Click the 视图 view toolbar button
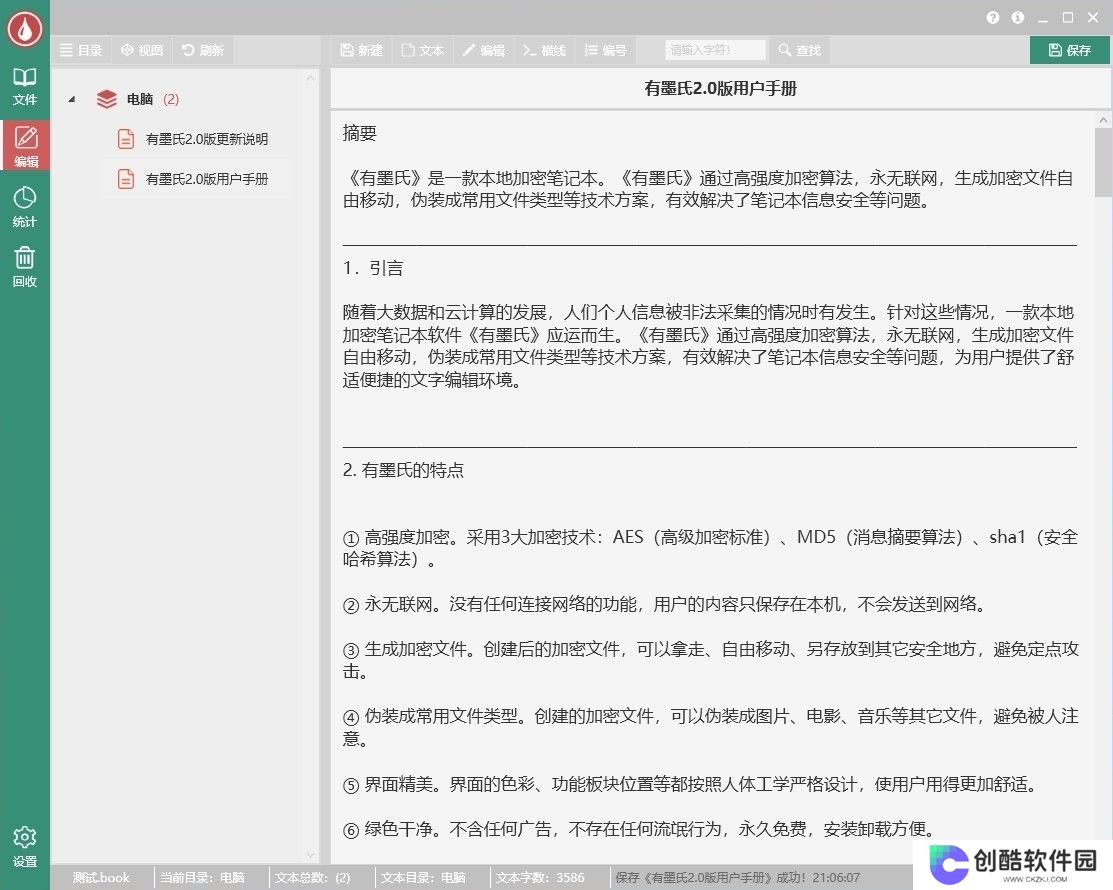 (142, 50)
